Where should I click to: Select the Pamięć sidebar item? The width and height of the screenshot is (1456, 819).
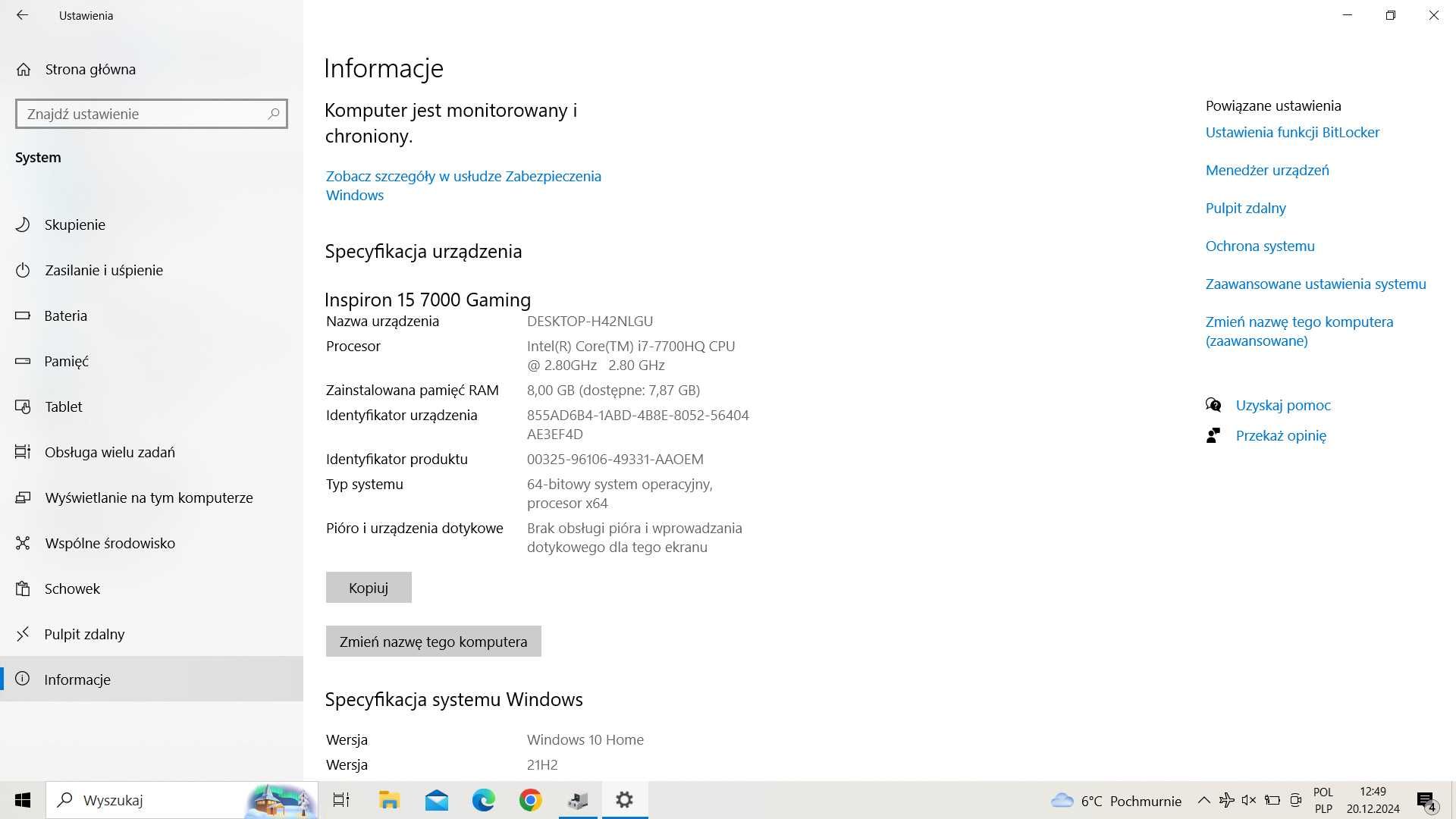point(152,361)
